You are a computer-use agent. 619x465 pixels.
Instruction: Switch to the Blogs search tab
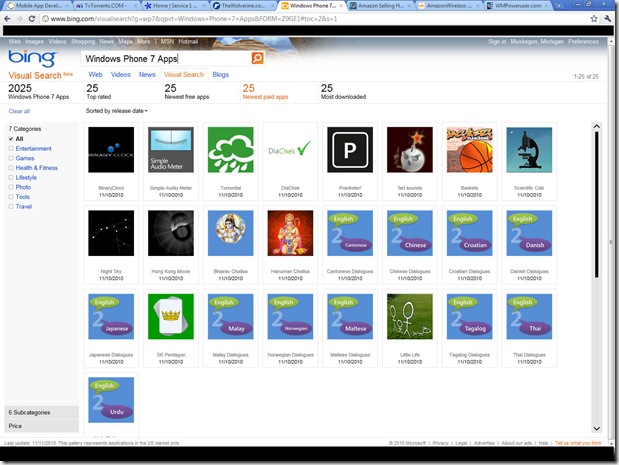(220, 74)
